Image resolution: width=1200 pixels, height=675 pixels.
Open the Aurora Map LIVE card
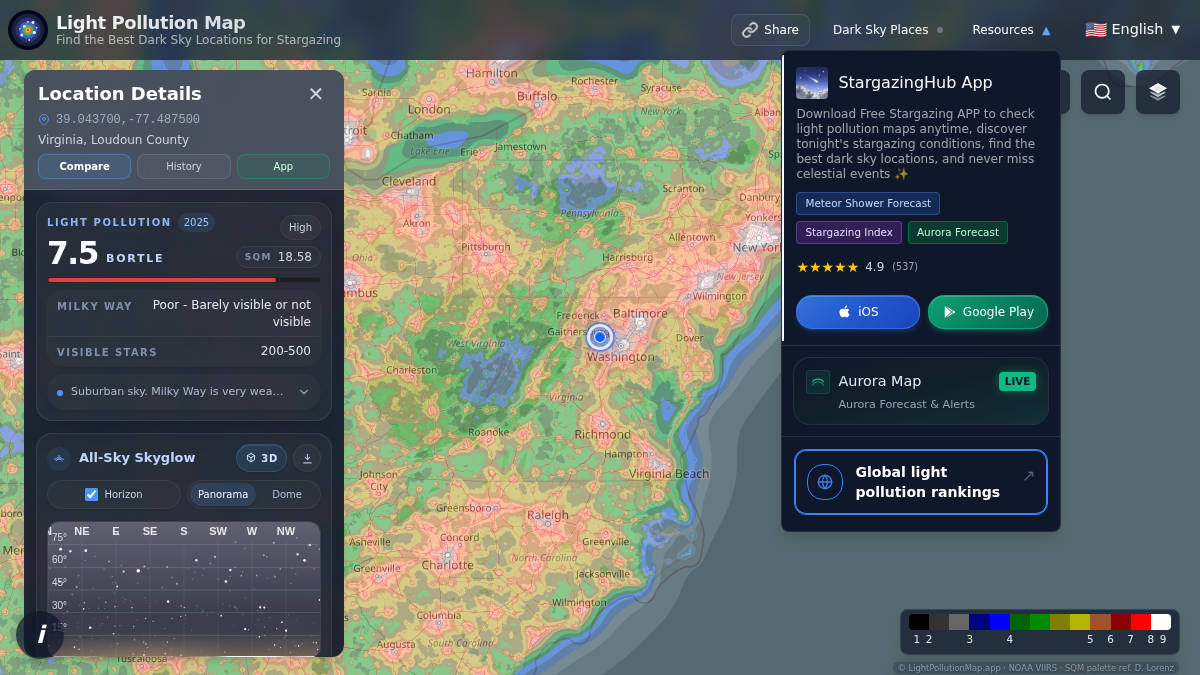[x=921, y=391]
